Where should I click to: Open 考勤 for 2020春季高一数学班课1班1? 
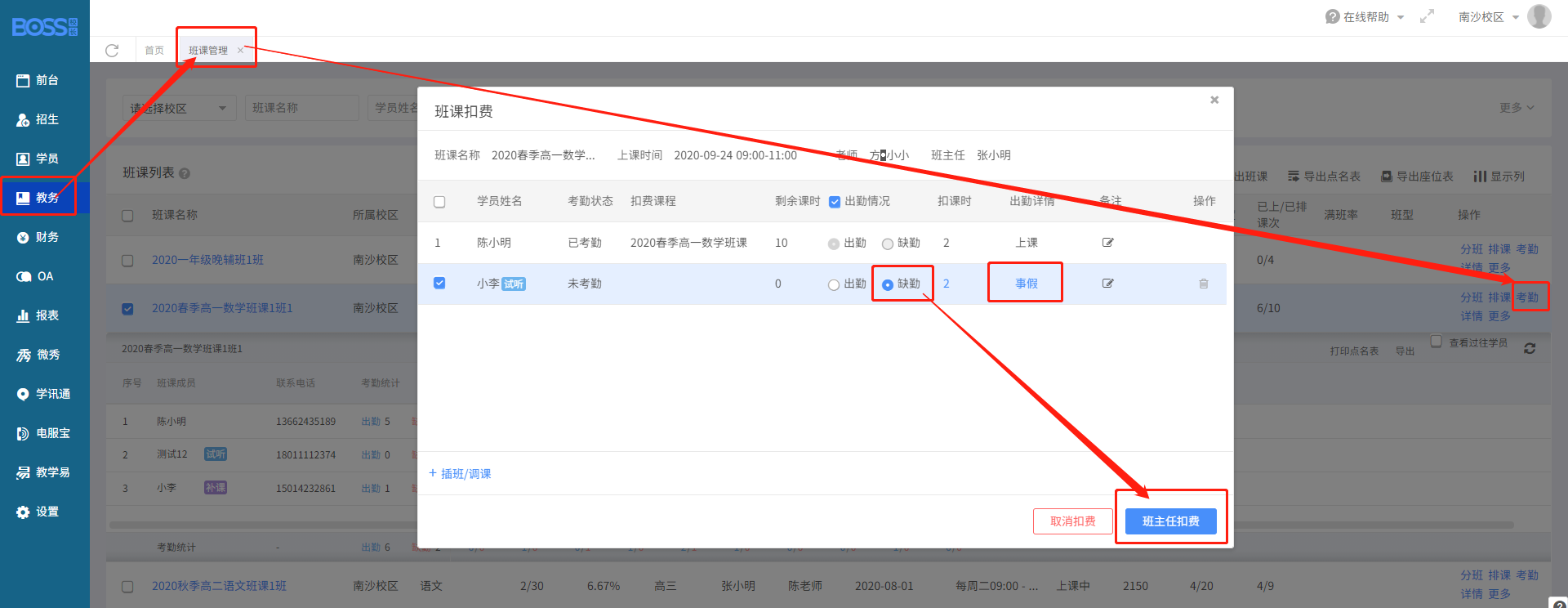point(1527,297)
